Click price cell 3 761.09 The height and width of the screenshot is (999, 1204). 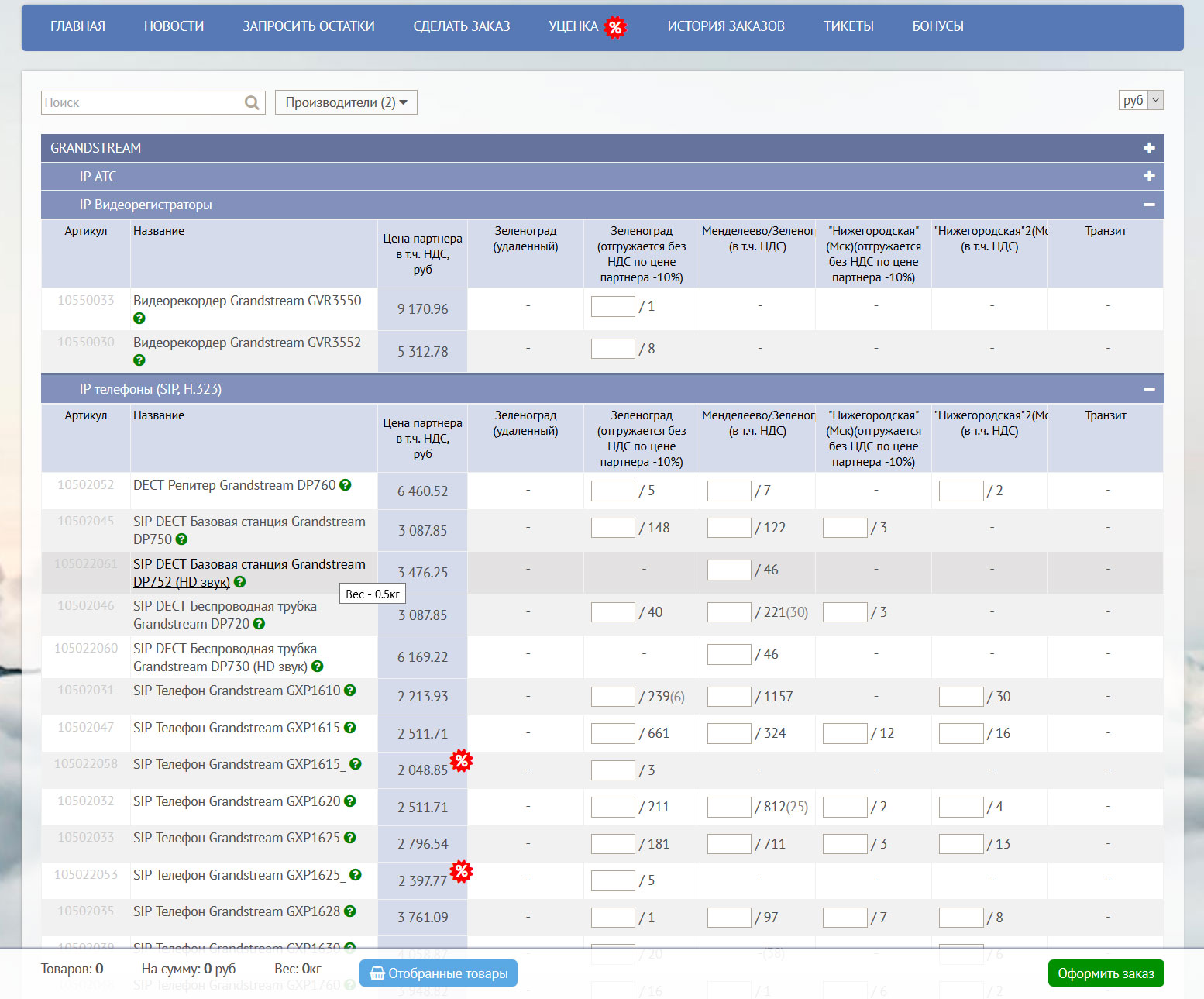(422, 918)
